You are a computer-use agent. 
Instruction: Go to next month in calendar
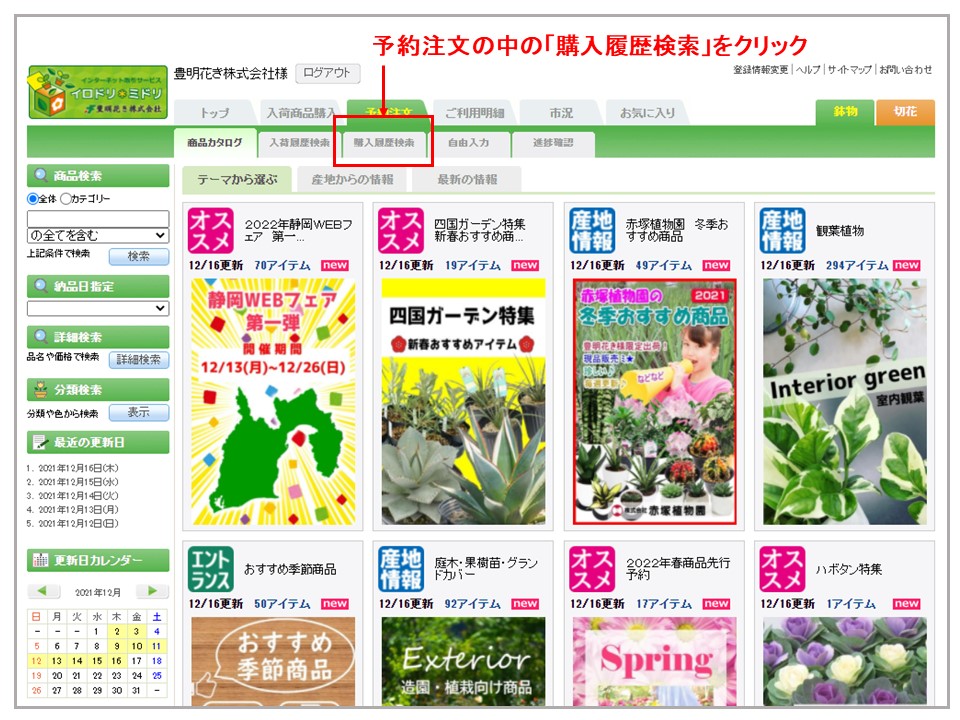coord(152,591)
